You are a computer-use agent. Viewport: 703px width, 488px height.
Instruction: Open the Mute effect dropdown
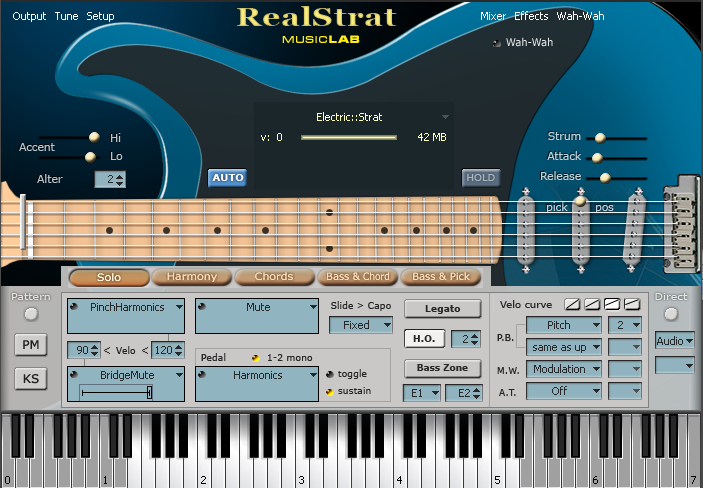(x=313, y=307)
